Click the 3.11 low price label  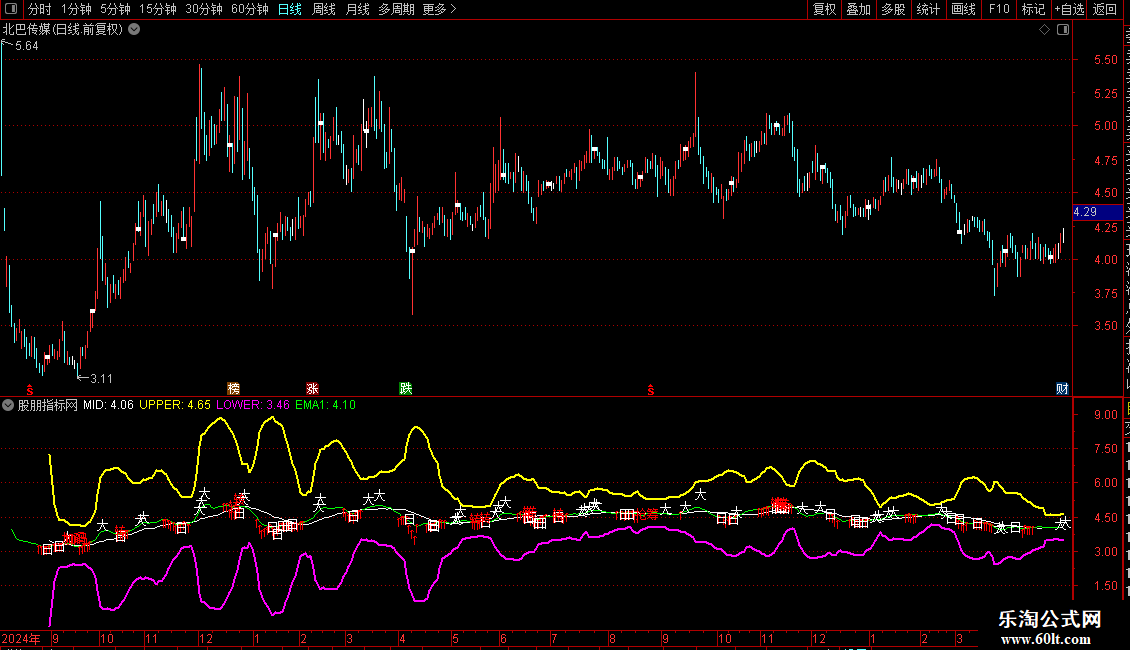tap(101, 378)
